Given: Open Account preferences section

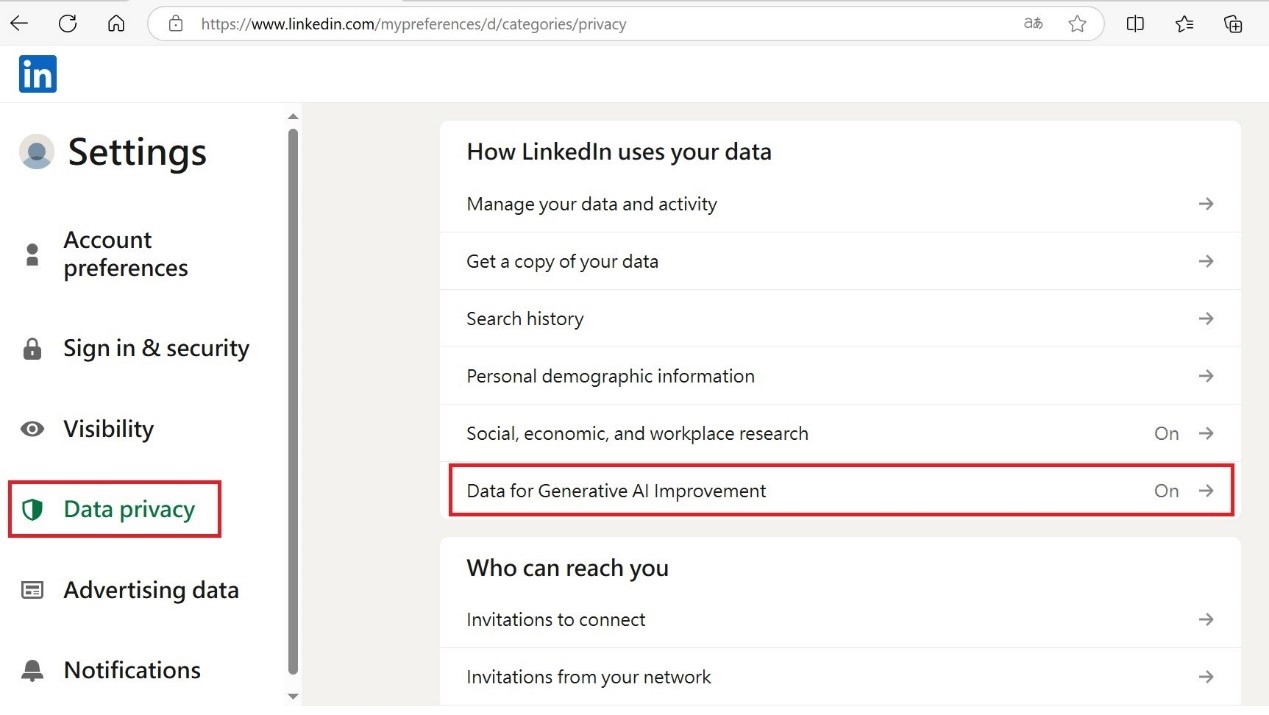Looking at the screenshot, I should click(x=125, y=254).
